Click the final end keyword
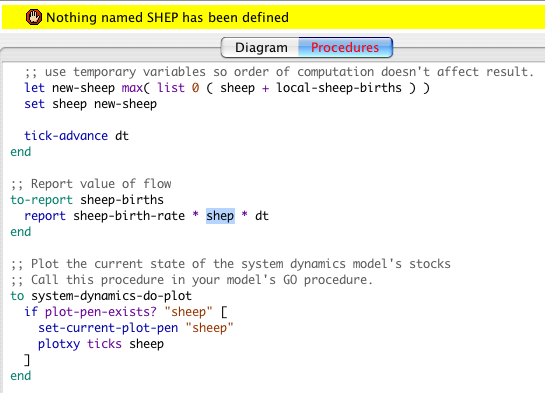Image resolution: width=545 pixels, height=393 pixels. [21, 376]
